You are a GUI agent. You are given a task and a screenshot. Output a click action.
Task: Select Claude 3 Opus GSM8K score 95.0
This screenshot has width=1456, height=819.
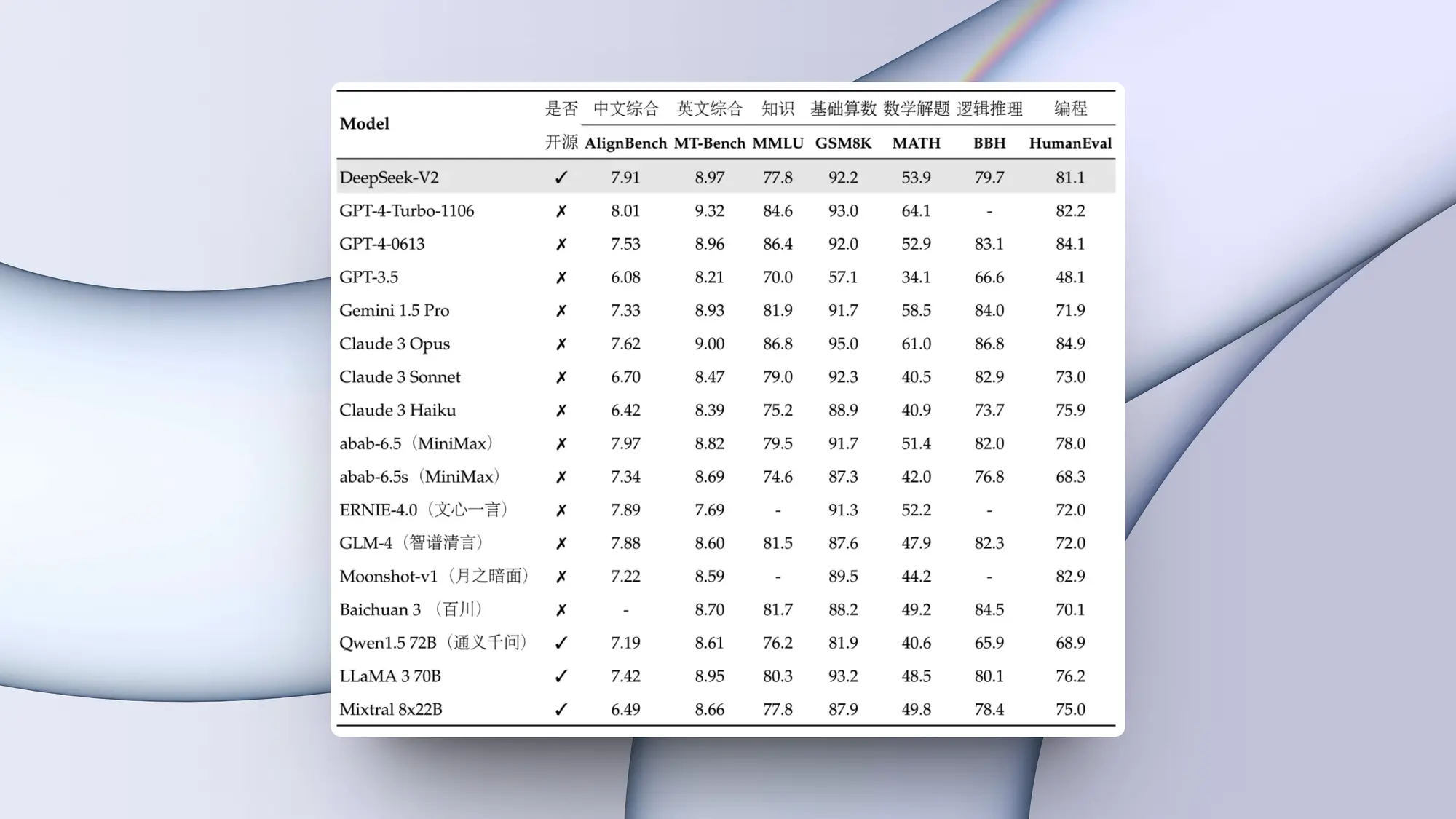point(843,344)
